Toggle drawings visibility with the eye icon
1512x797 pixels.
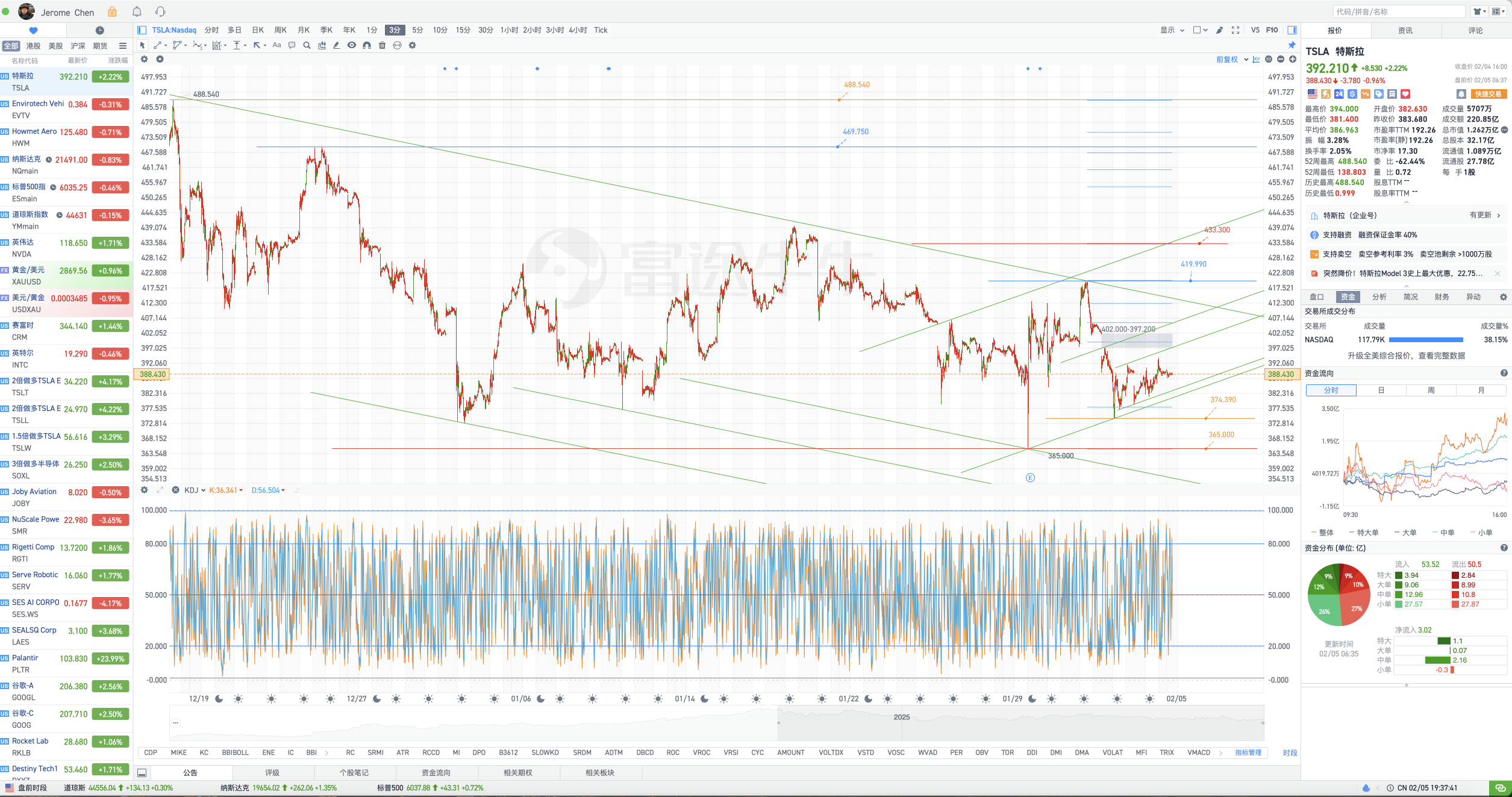(x=352, y=45)
